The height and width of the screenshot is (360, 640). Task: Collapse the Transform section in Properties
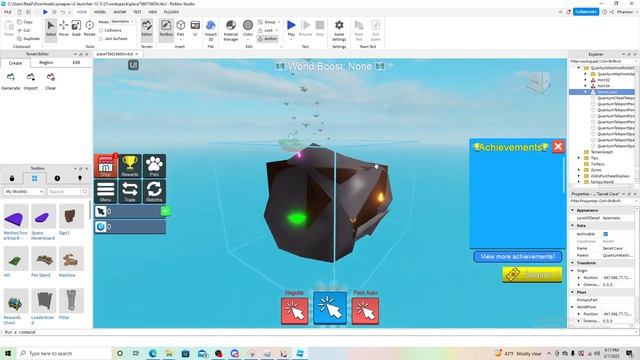pyautogui.click(x=573, y=263)
